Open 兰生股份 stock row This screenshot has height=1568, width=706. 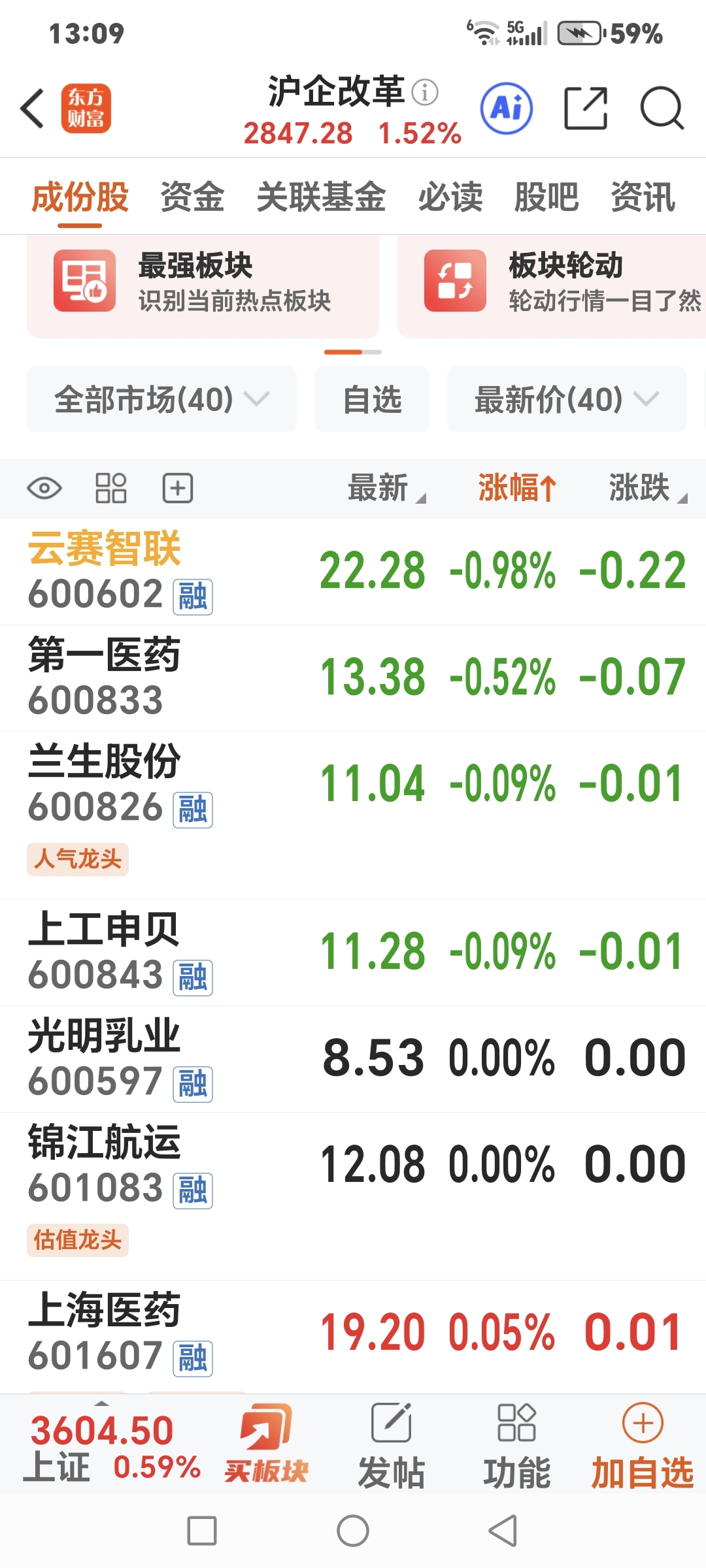pos(353,815)
